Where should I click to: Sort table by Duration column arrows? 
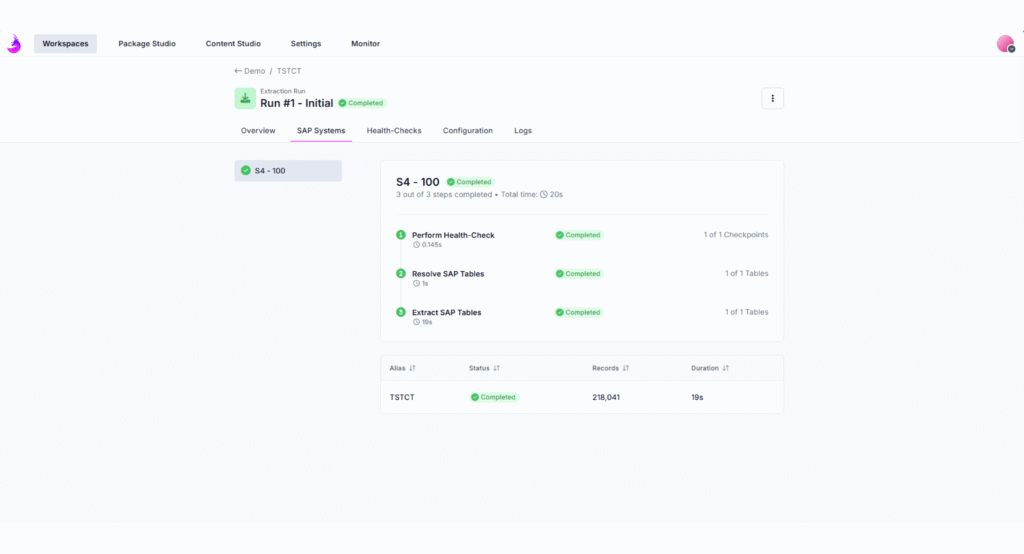[726, 368]
